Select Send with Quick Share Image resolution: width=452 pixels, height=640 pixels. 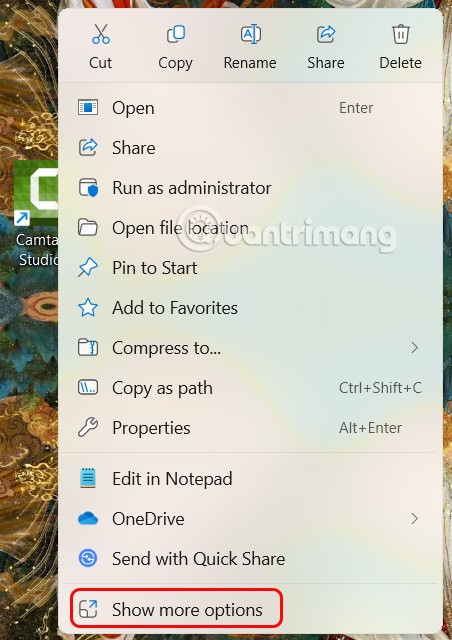click(x=251, y=558)
